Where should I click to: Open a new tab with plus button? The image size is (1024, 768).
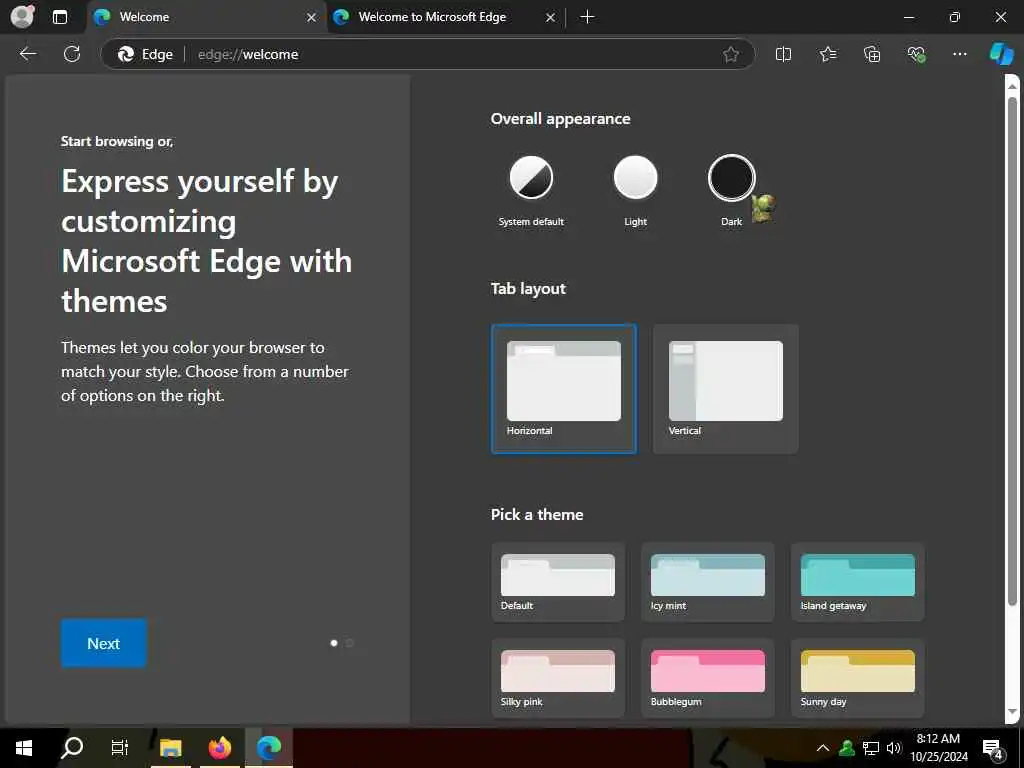pyautogui.click(x=587, y=17)
